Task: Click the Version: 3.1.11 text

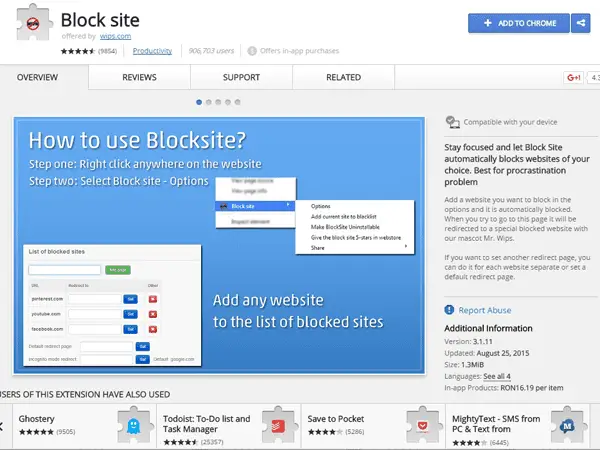Action: coord(468,341)
